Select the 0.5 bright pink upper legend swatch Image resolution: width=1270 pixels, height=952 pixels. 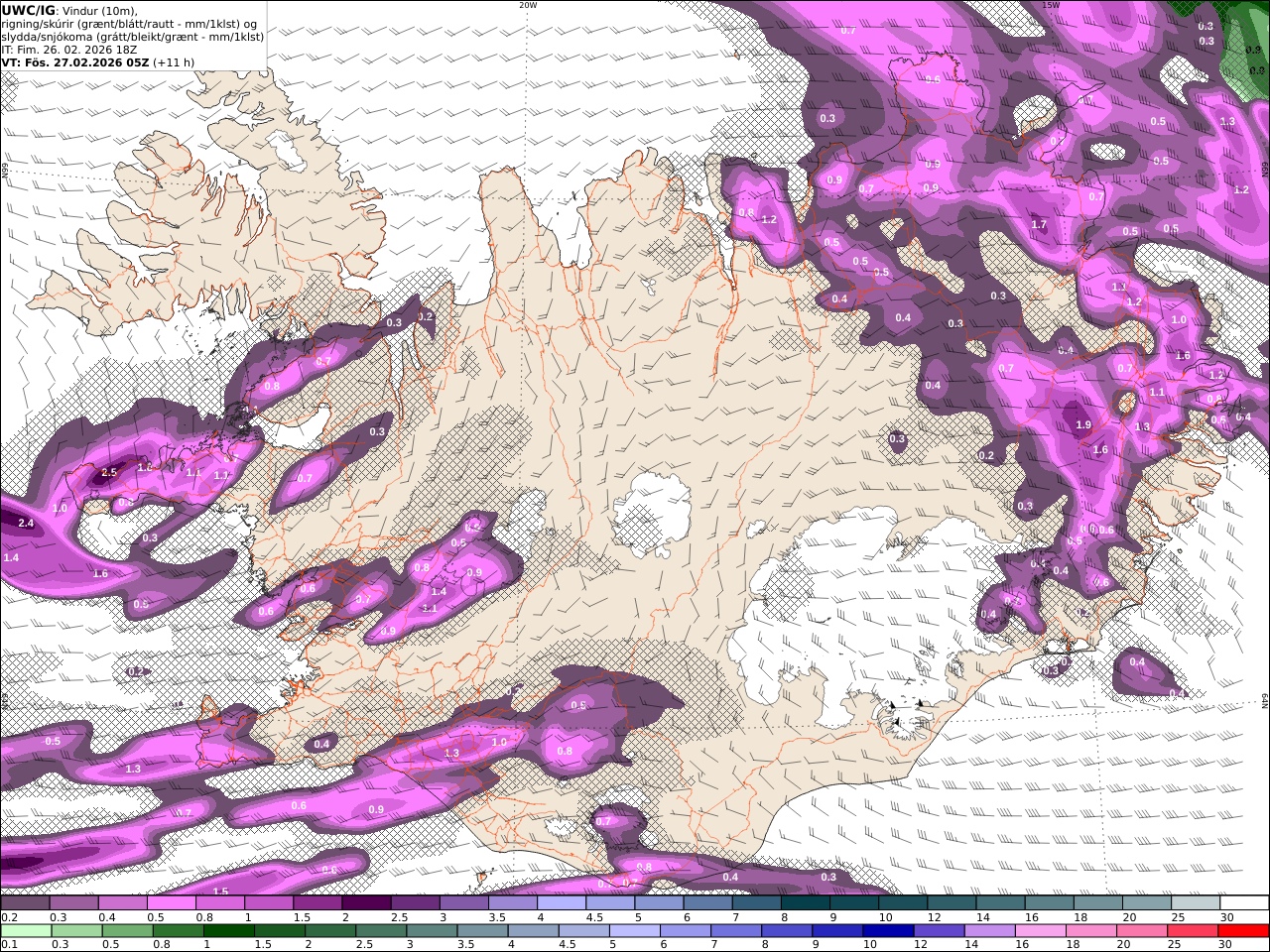click(172, 903)
